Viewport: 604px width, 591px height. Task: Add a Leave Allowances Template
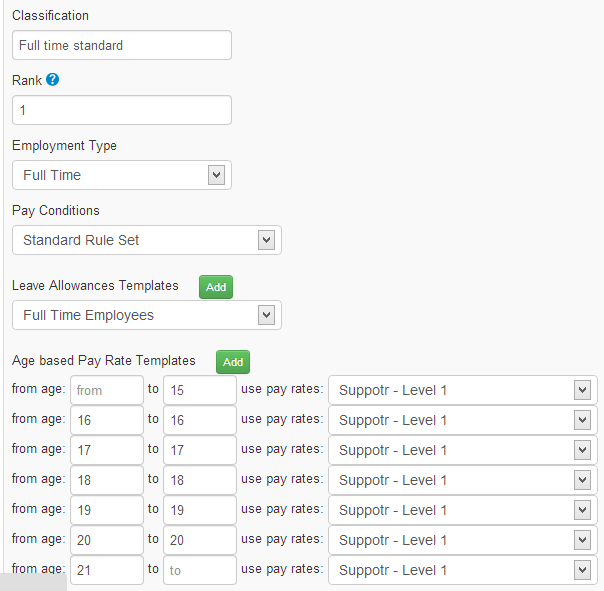pos(216,287)
